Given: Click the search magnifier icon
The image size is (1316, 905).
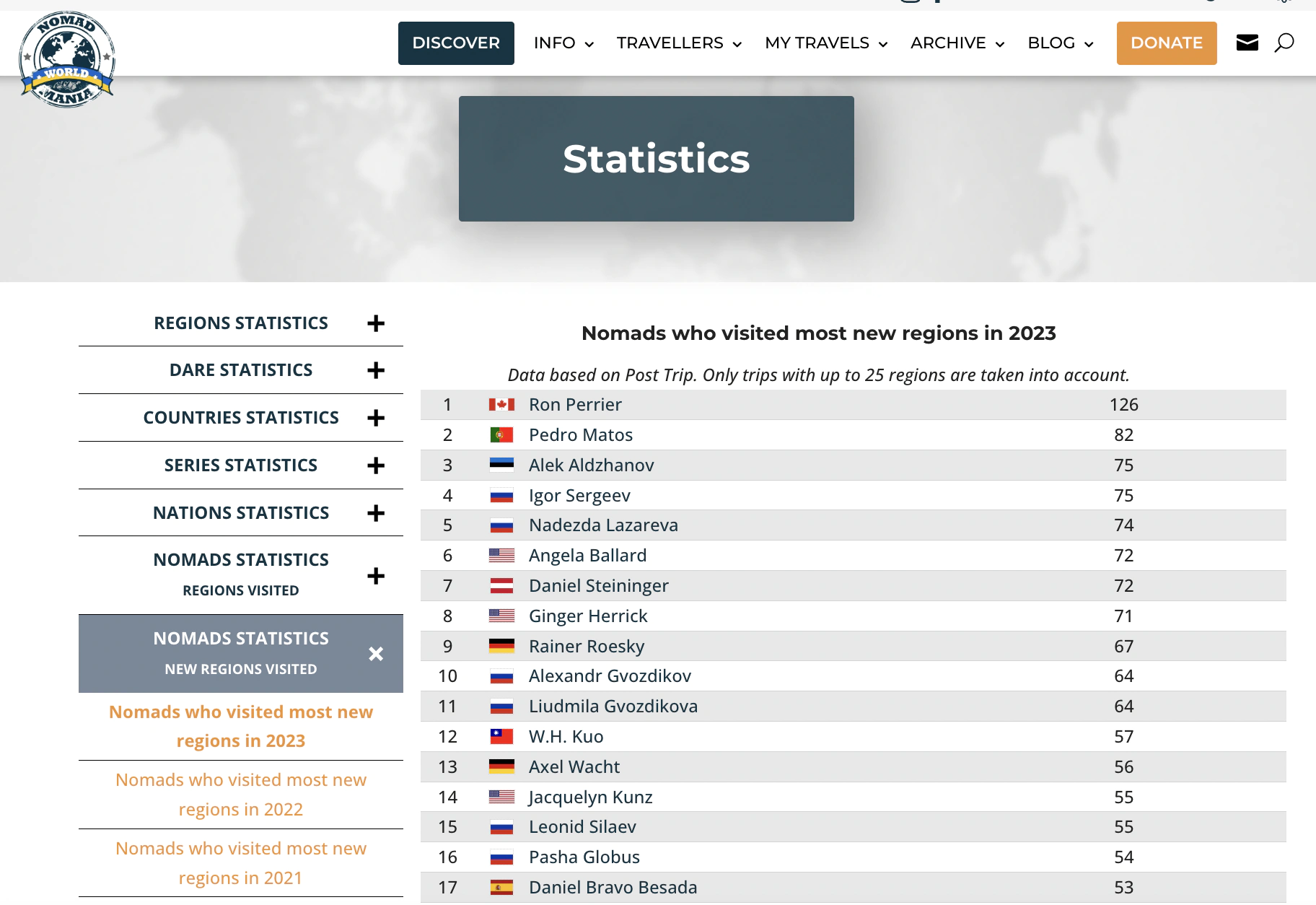Looking at the screenshot, I should point(1284,43).
